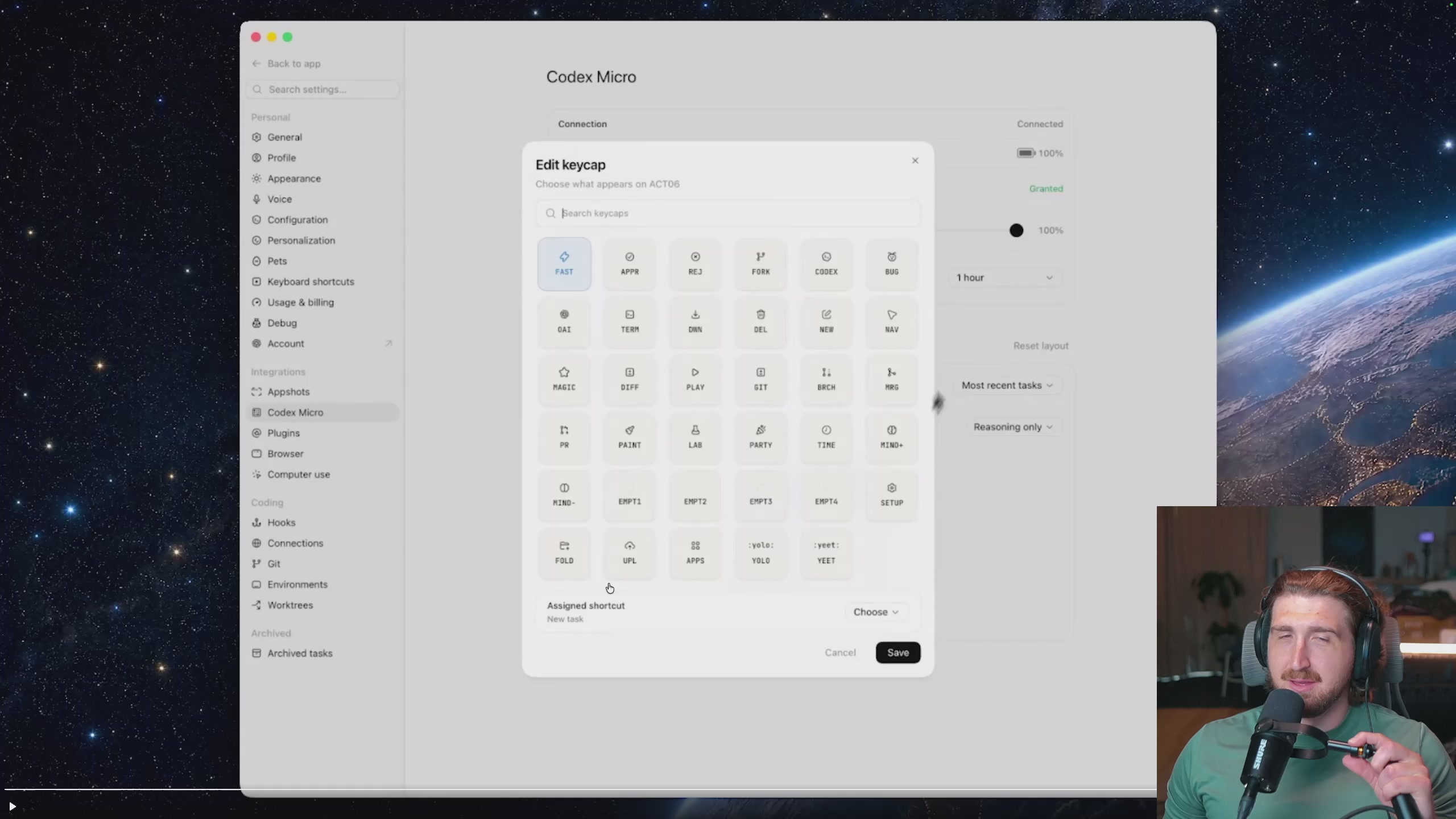This screenshot has width=1456, height=819.
Task: Open the Most recent tasks dropdown
Action: pyautogui.click(x=1007, y=385)
